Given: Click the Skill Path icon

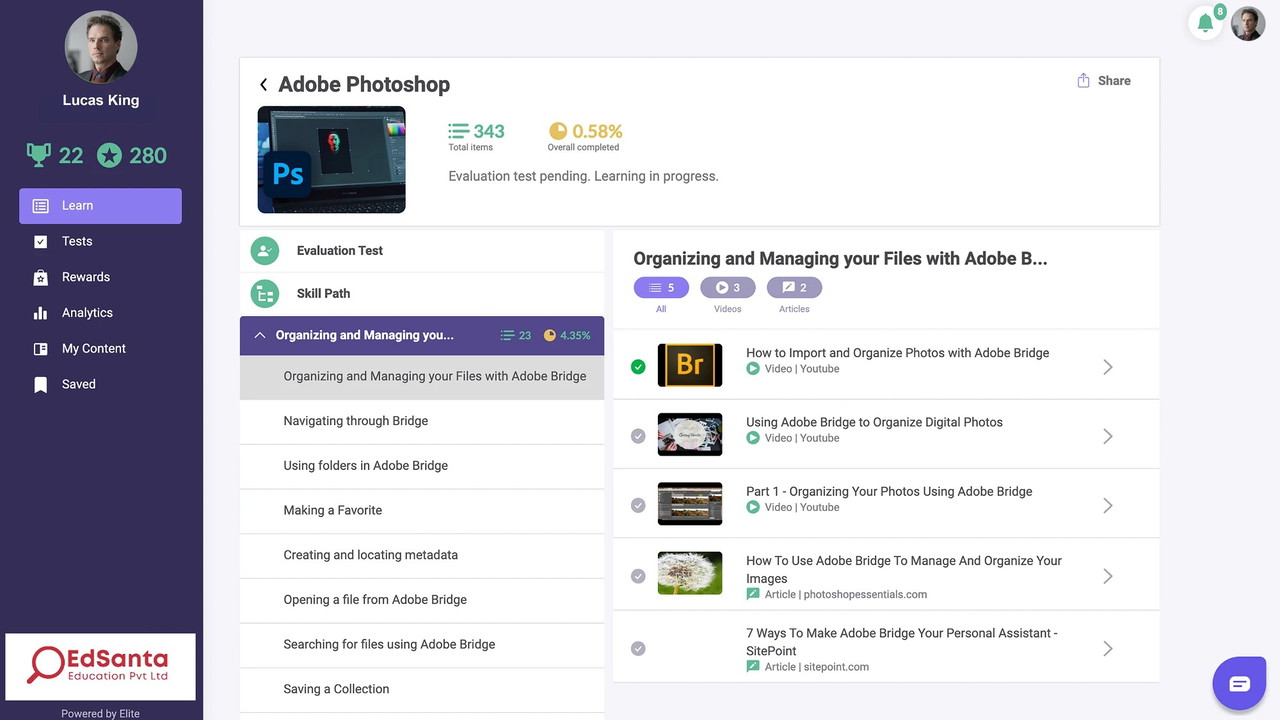Looking at the screenshot, I should (265, 294).
